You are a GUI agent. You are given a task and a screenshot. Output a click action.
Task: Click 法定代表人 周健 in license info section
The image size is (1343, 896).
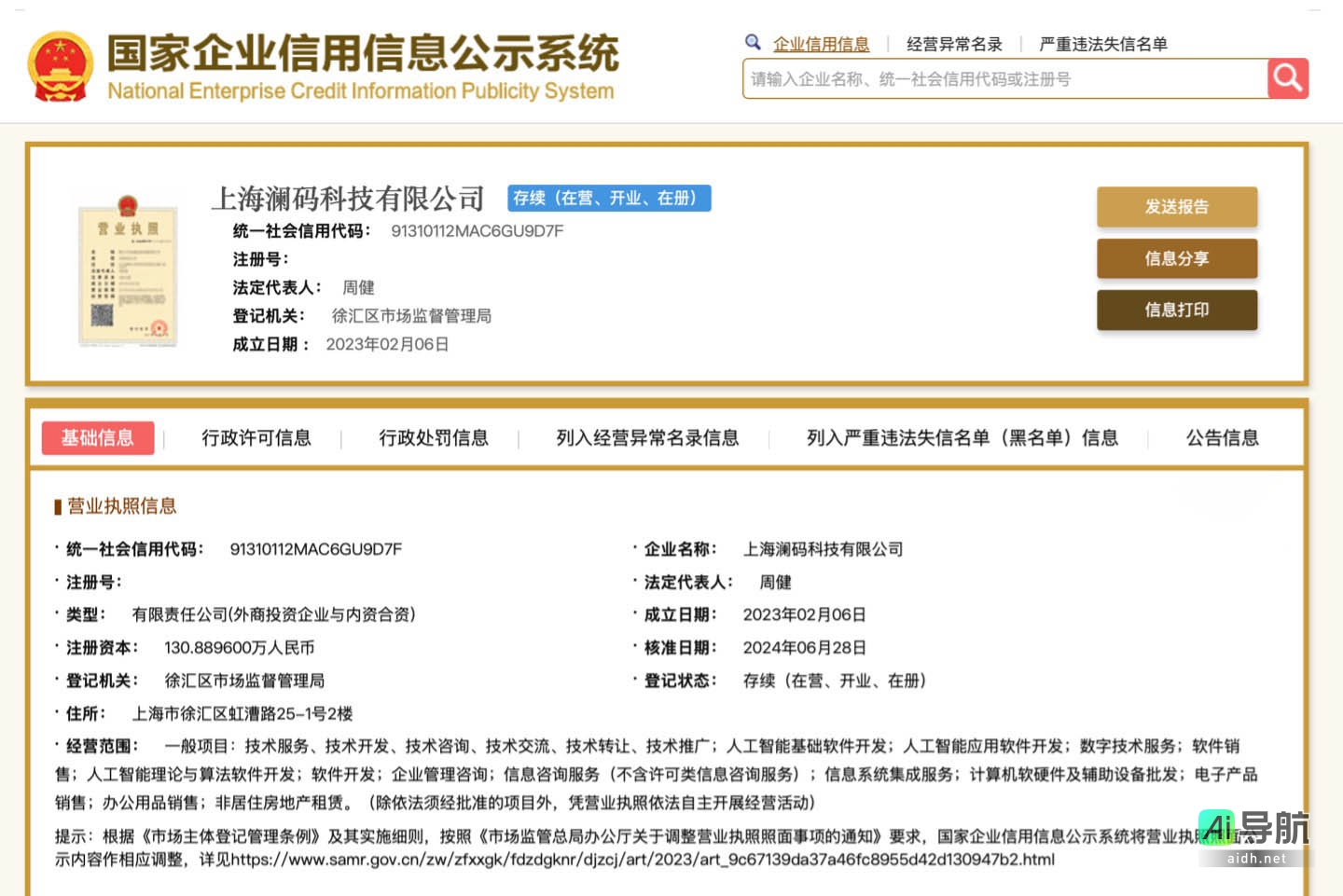pyautogui.click(x=775, y=582)
